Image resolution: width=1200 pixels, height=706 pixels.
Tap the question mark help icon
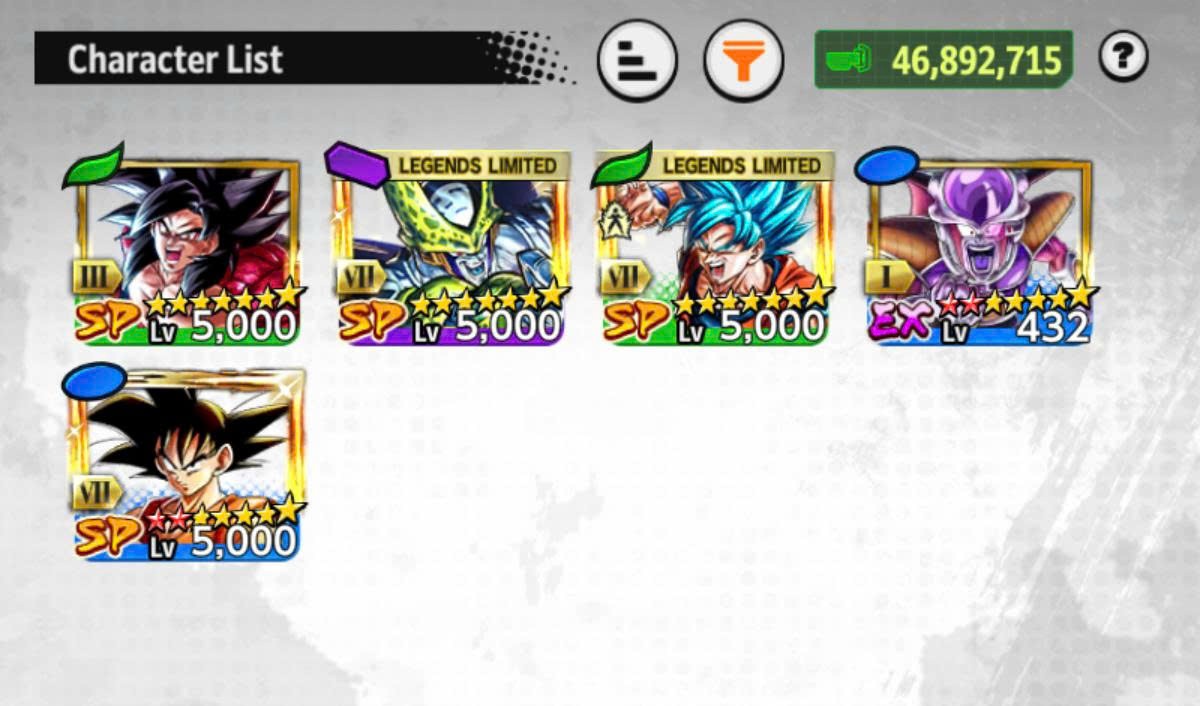[1123, 58]
